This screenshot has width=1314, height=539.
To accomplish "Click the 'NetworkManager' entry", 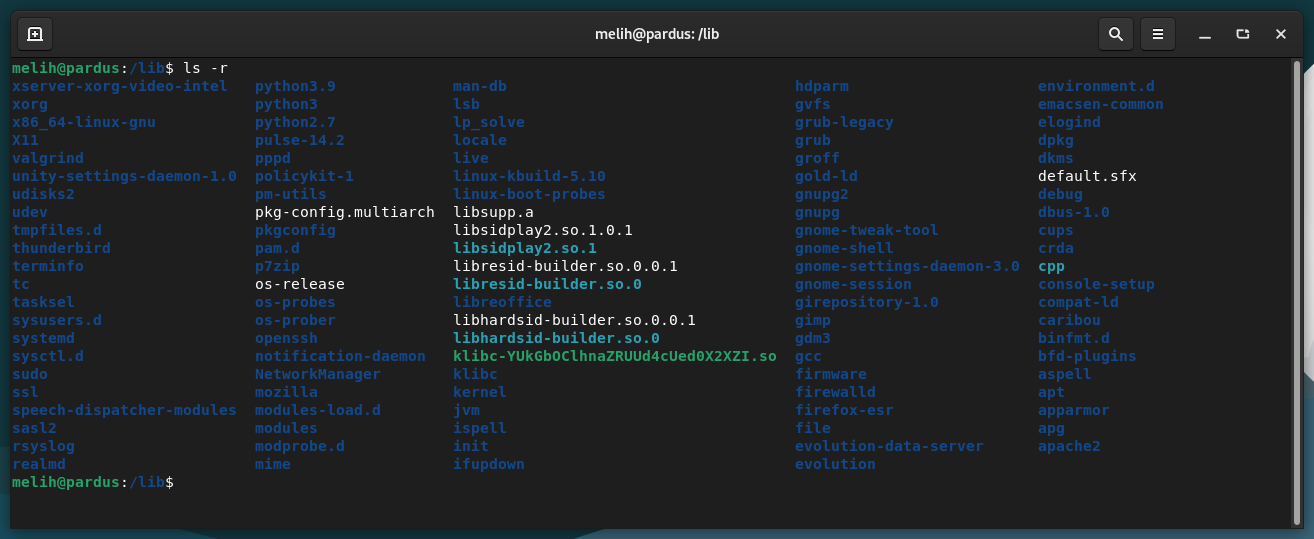I will (318, 374).
